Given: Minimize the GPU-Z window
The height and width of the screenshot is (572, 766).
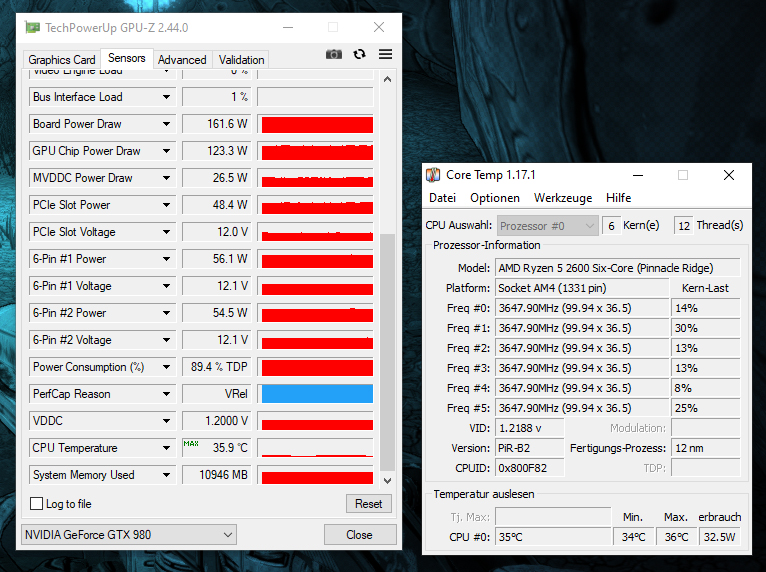Looking at the screenshot, I should 288,27.
